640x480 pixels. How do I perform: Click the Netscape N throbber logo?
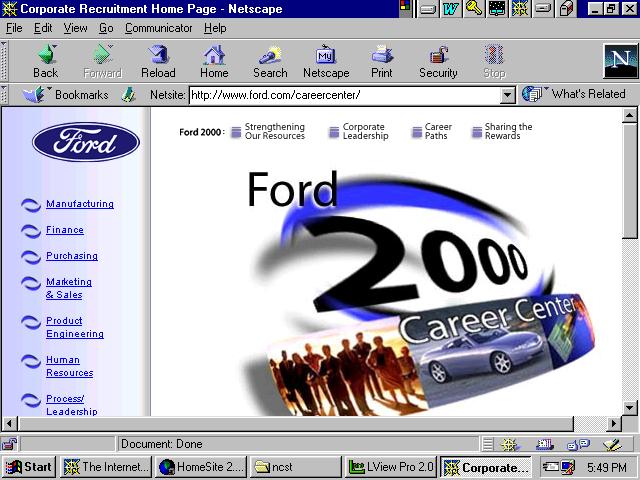620,61
